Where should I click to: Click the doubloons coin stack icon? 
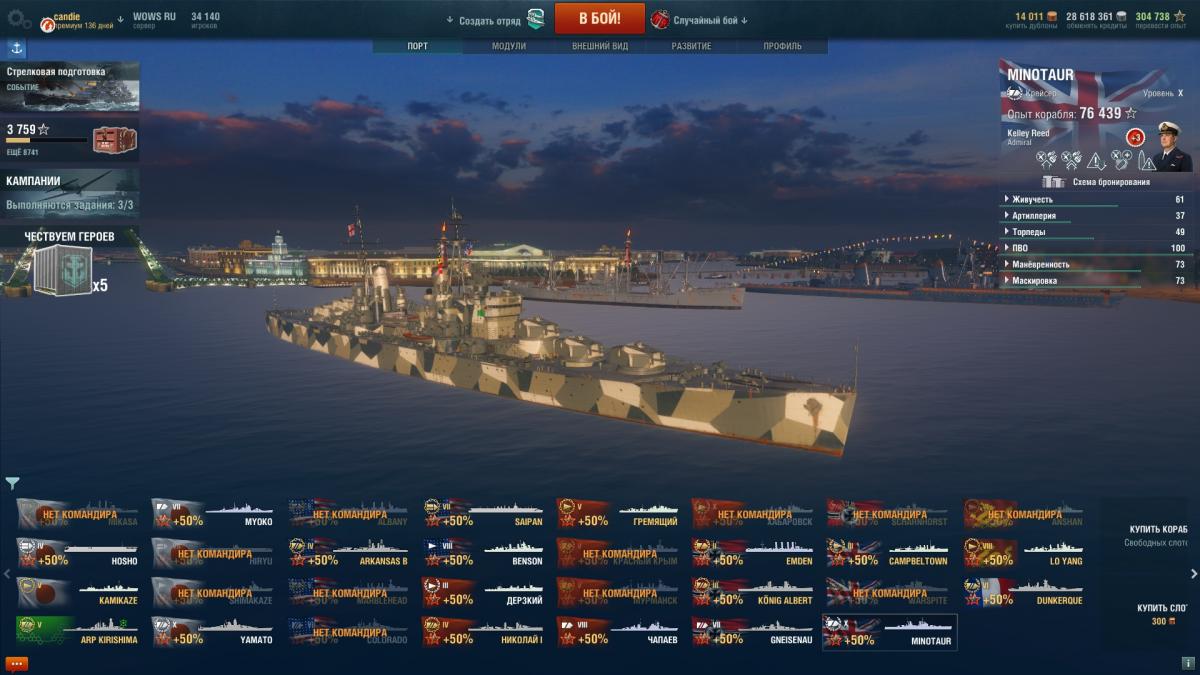click(1051, 17)
